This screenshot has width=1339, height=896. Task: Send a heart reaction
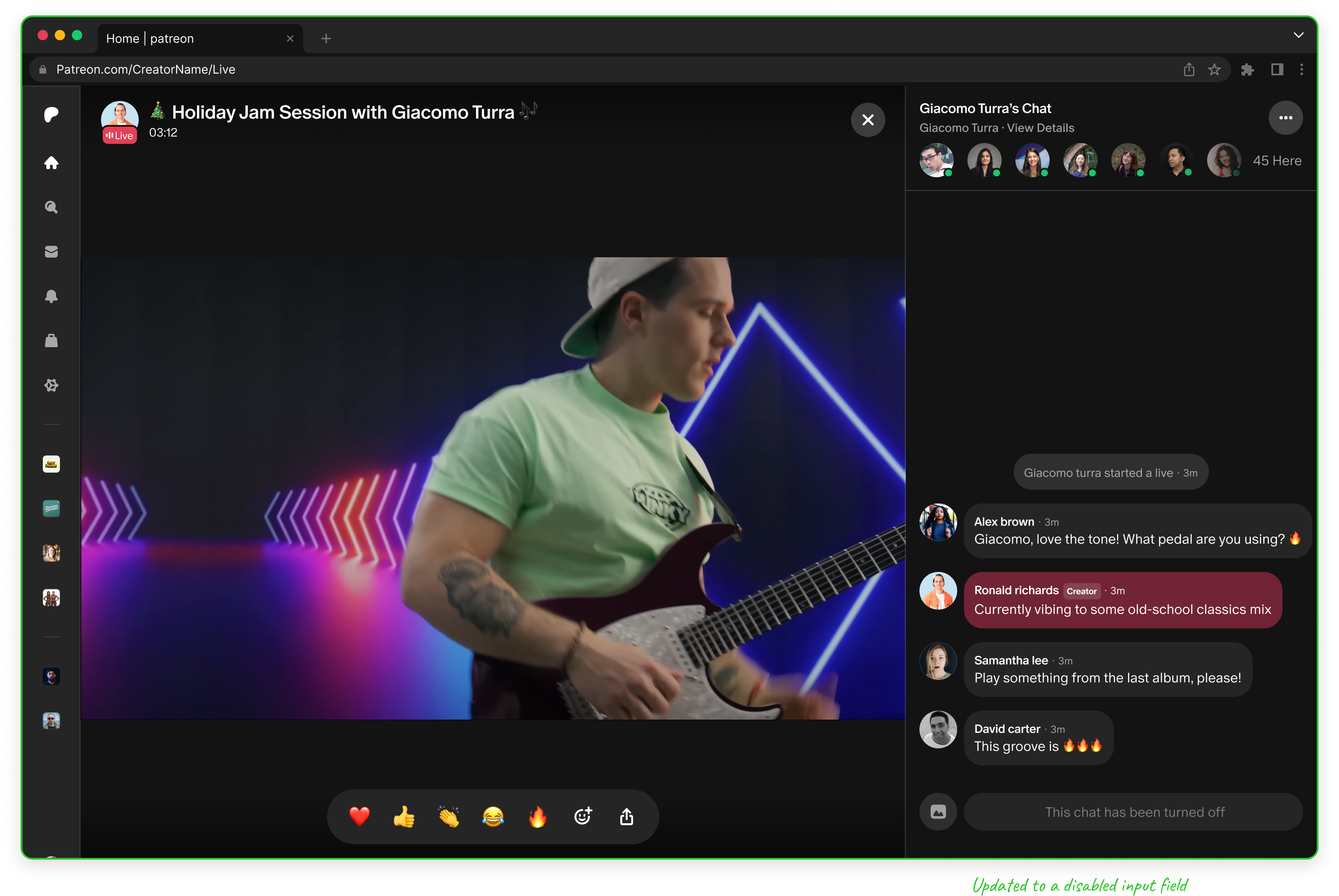pyautogui.click(x=359, y=816)
